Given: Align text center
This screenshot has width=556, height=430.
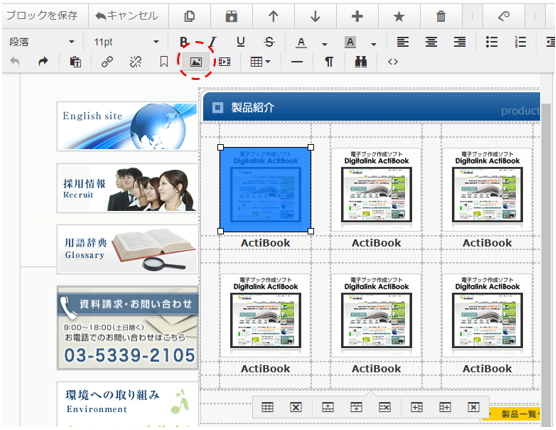Looking at the screenshot, I should (431, 42).
